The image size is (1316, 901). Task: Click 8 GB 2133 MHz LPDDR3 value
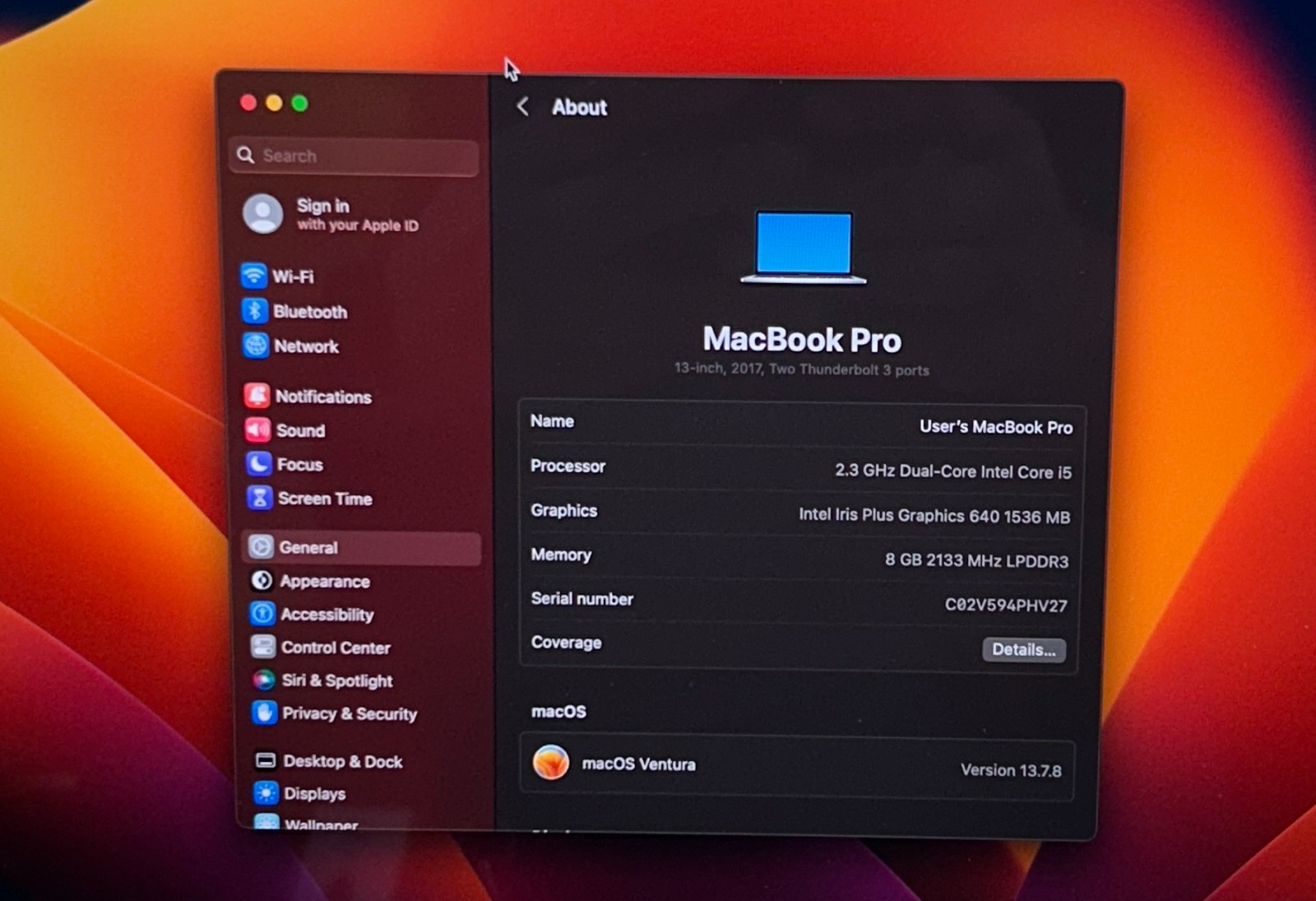click(976, 560)
